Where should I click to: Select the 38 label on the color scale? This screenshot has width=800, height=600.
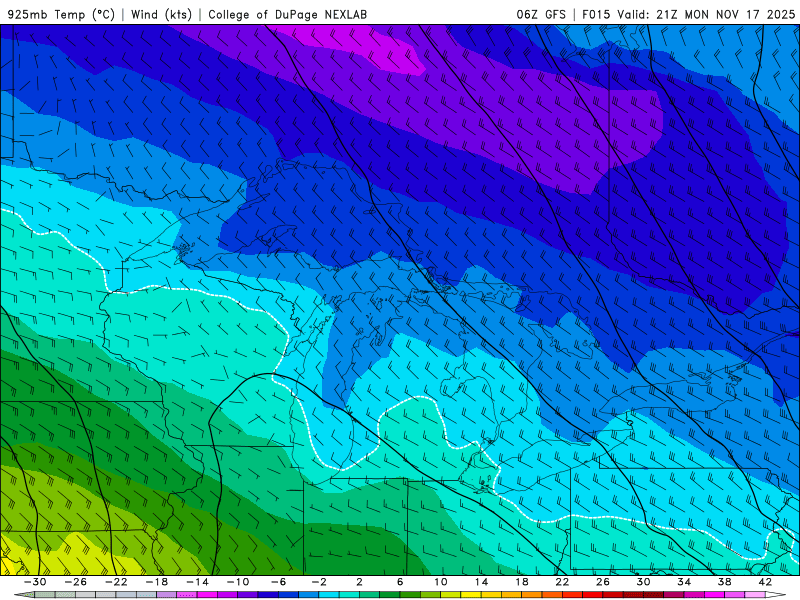click(724, 582)
